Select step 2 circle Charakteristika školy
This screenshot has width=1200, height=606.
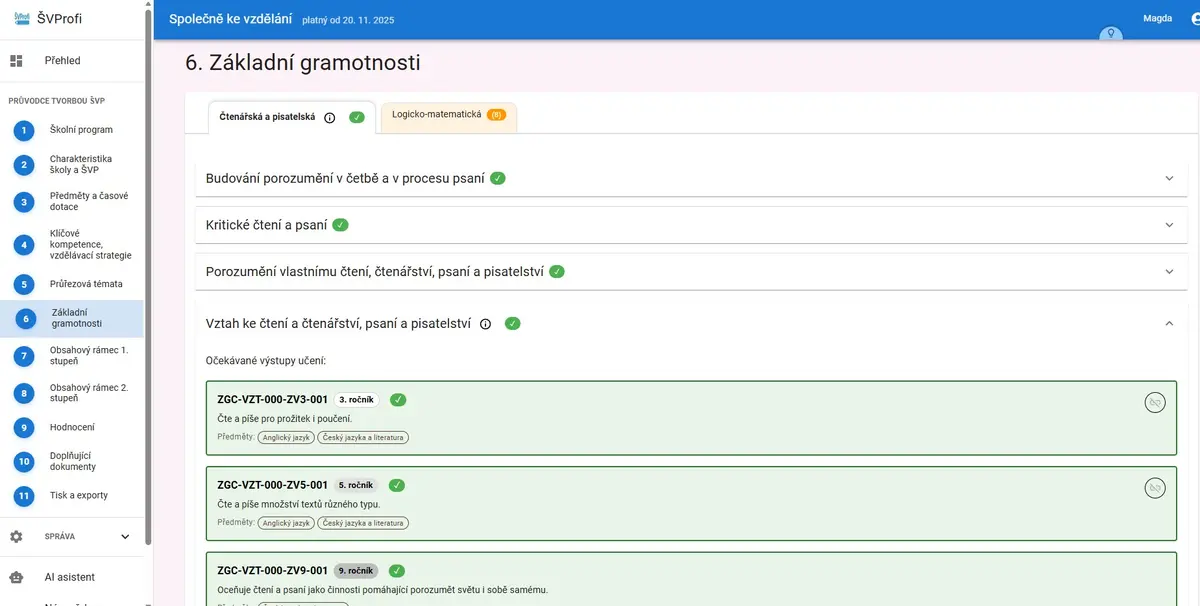24,165
